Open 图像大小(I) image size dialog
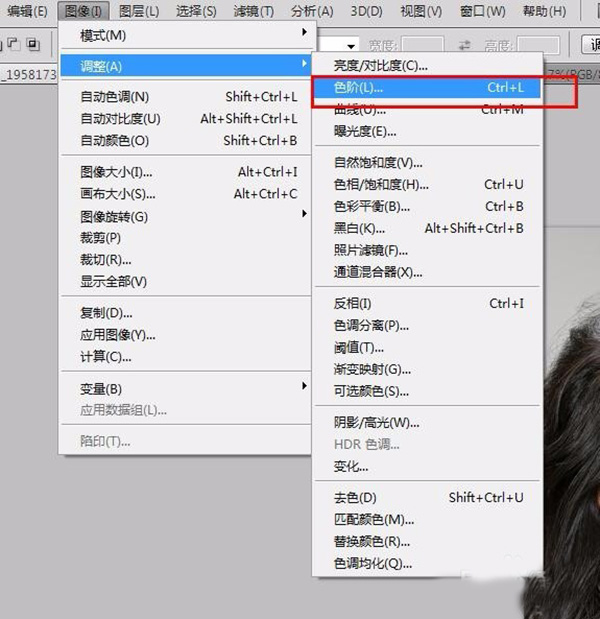The width and height of the screenshot is (600, 619). (x=186, y=172)
